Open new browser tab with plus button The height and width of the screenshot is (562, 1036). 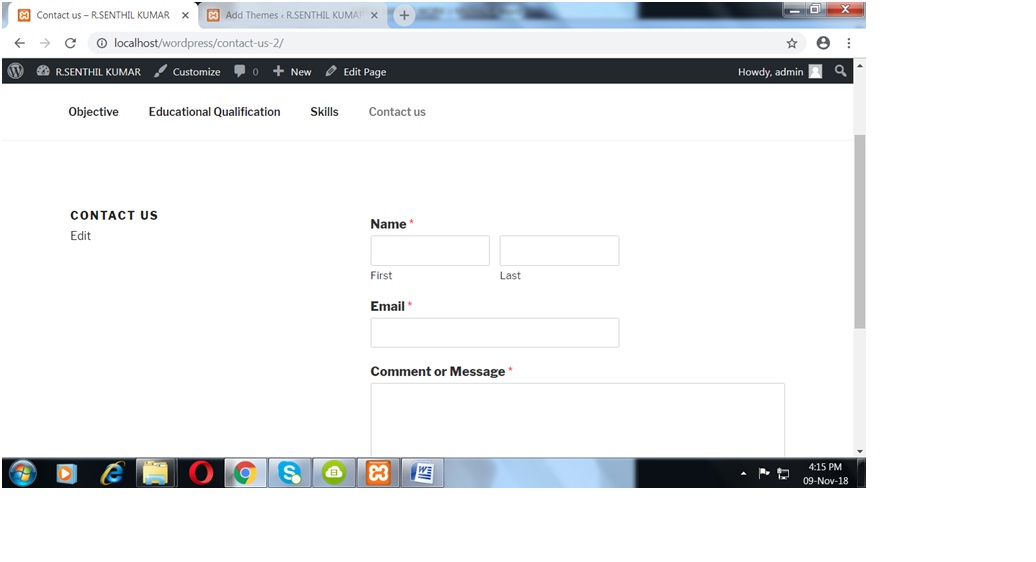(404, 15)
